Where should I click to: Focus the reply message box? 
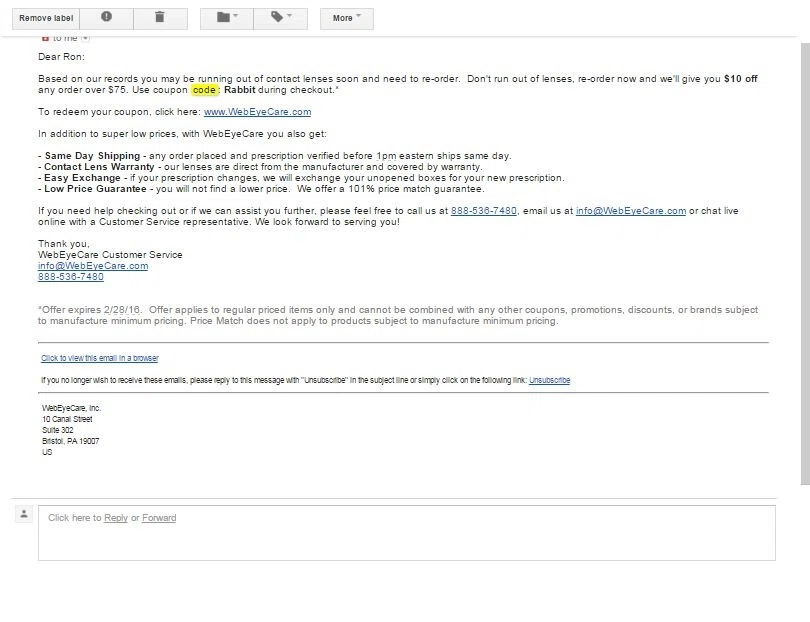pos(407,533)
